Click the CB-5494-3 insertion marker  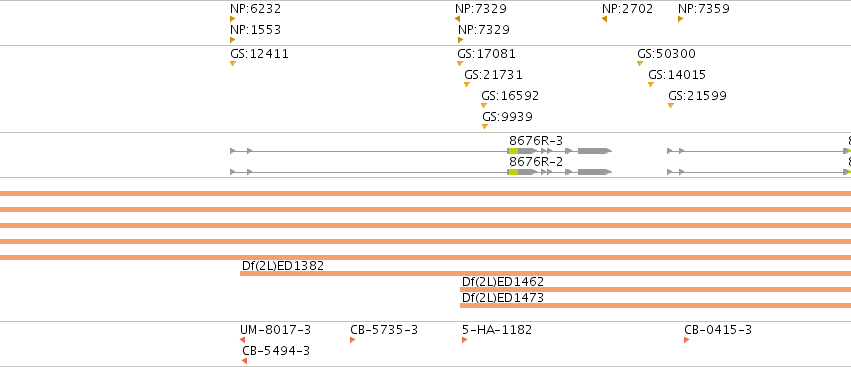[x=245, y=361]
